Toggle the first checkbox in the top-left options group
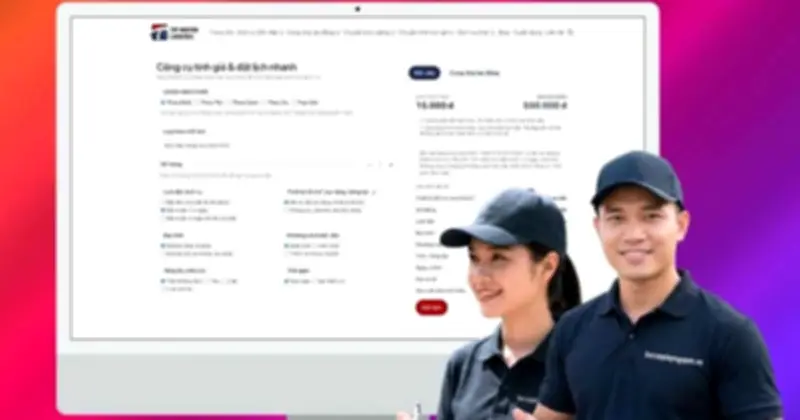This screenshot has height=420, width=800. click(163, 202)
